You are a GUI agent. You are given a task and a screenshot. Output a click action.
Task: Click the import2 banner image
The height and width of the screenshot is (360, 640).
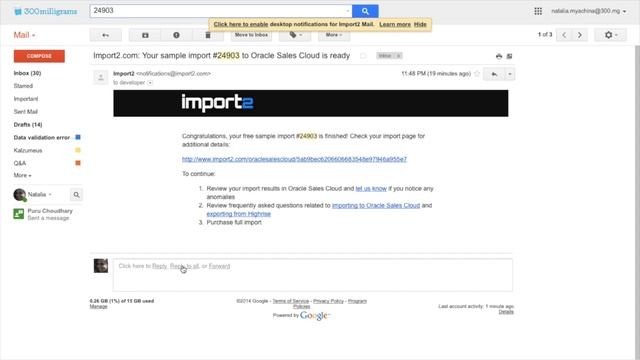pyautogui.click(x=311, y=103)
